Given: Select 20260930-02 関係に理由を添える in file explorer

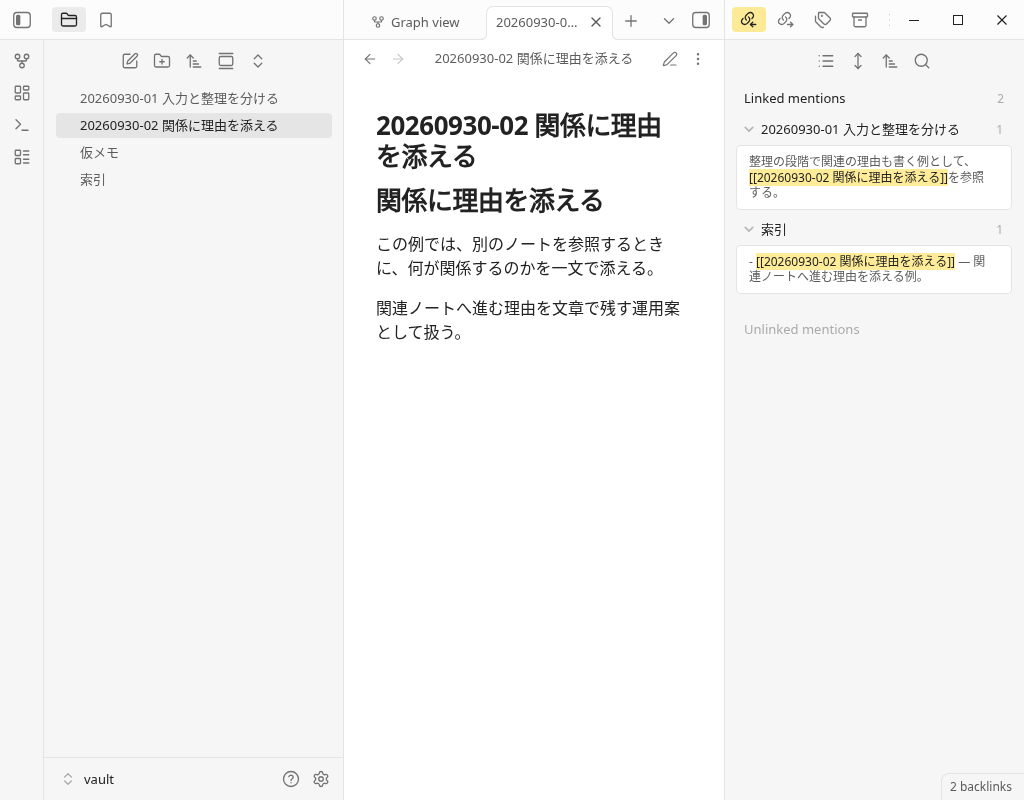Looking at the screenshot, I should tap(194, 125).
